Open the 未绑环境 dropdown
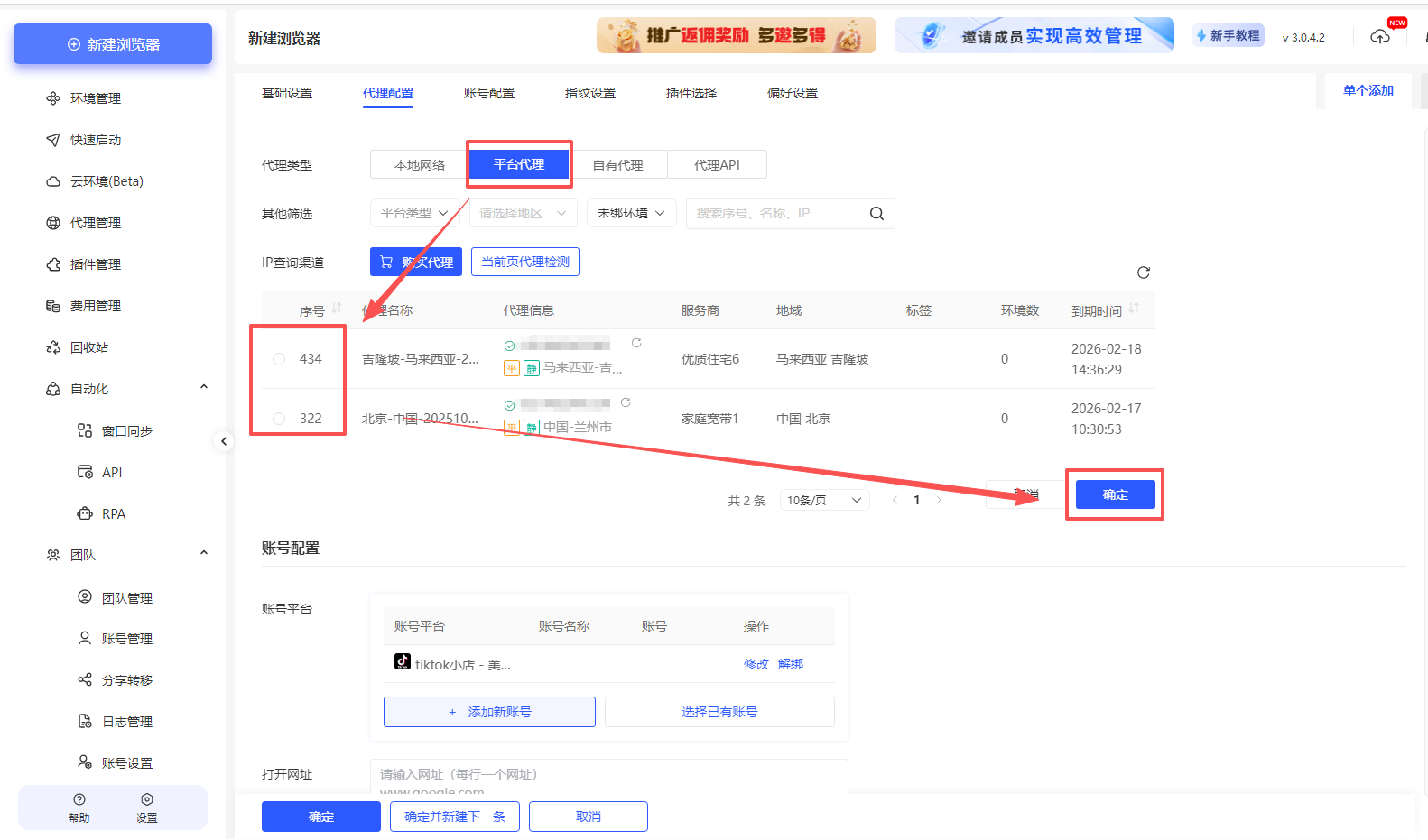The width and height of the screenshot is (1428, 840). point(632,213)
